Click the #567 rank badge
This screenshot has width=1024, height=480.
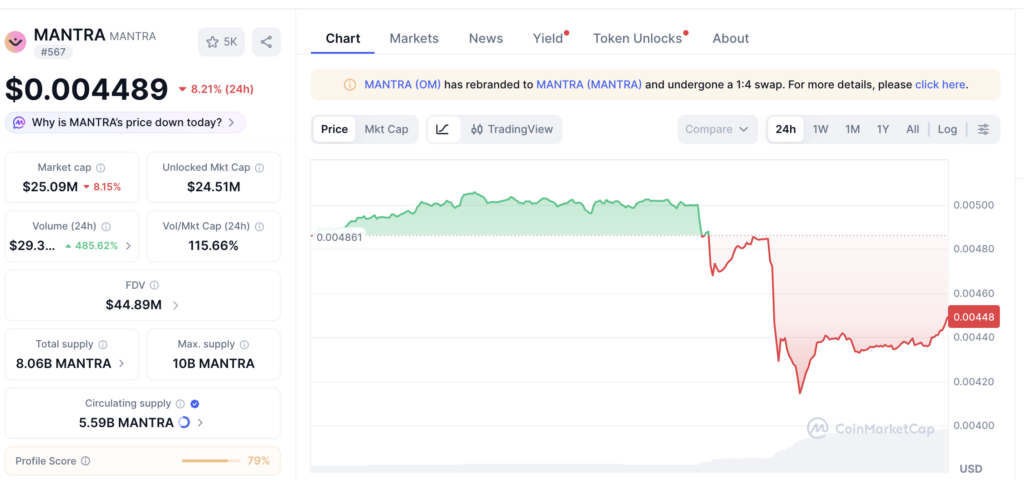click(x=53, y=52)
